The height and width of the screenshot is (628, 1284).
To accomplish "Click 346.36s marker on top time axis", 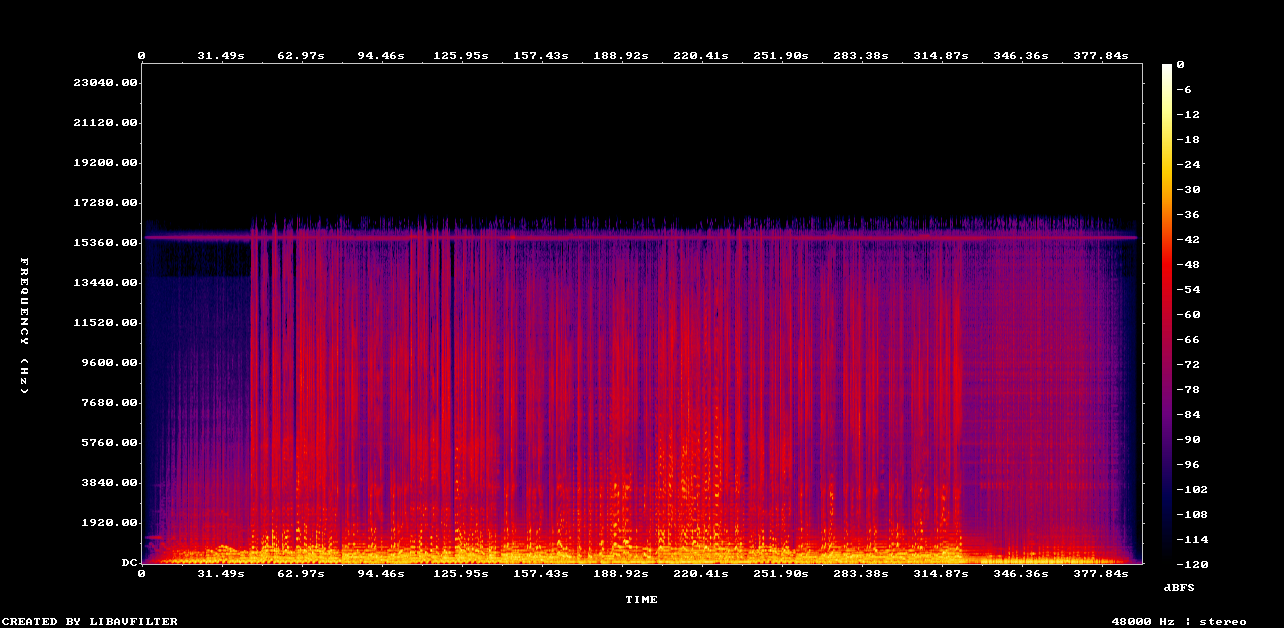I will [x=1020, y=56].
